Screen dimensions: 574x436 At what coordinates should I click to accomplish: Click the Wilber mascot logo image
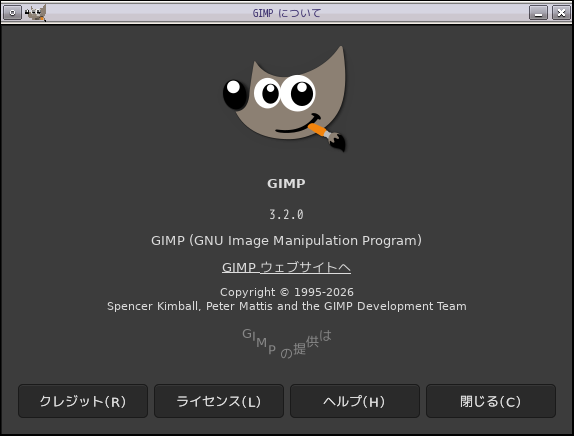pyautogui.click(x=285, y=98)
